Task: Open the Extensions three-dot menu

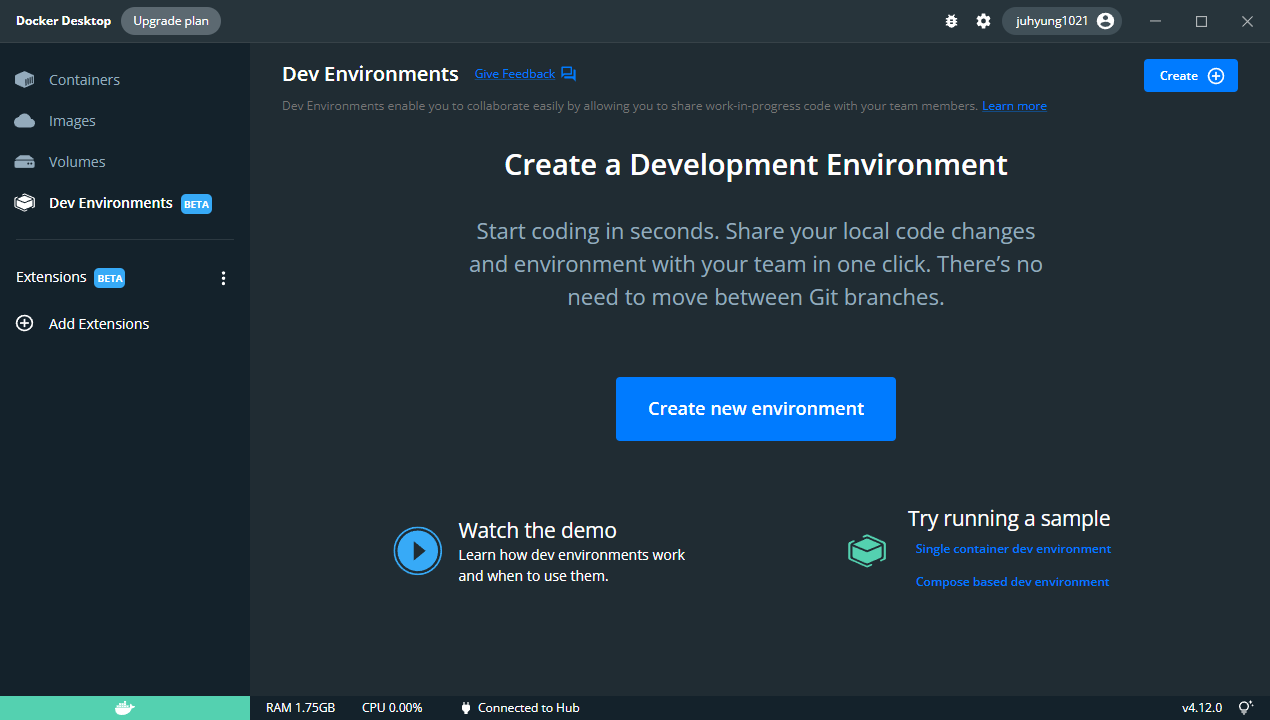Action: (x=223, y=278)
